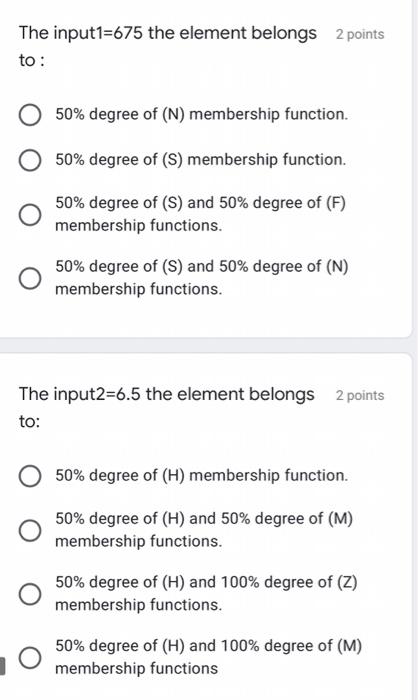Click label text mentioning 100% degree of (M)
The width and height of the screenshot is (418, 700).
click(209, 657)
